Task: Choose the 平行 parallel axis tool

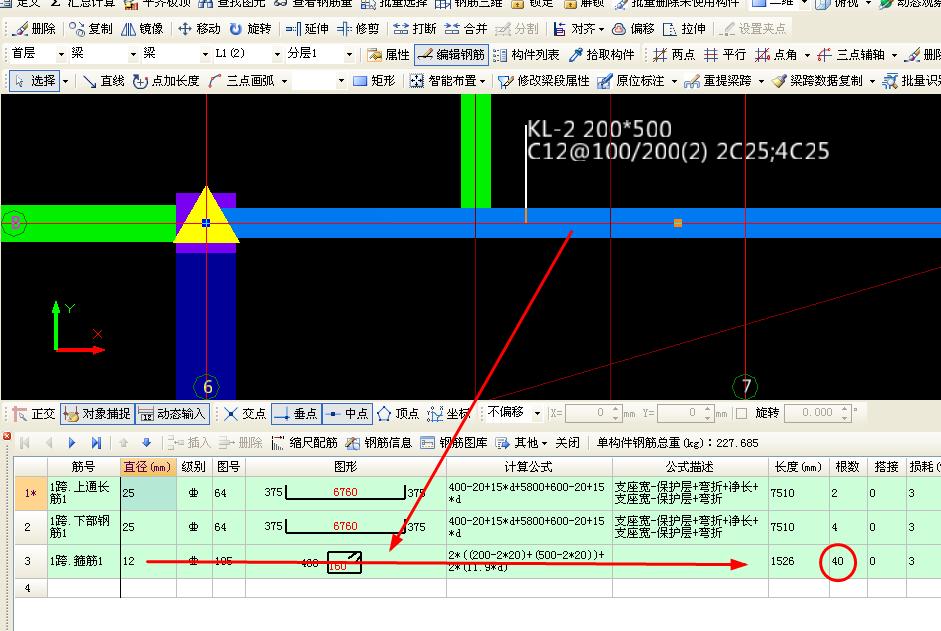Action: 724,55
